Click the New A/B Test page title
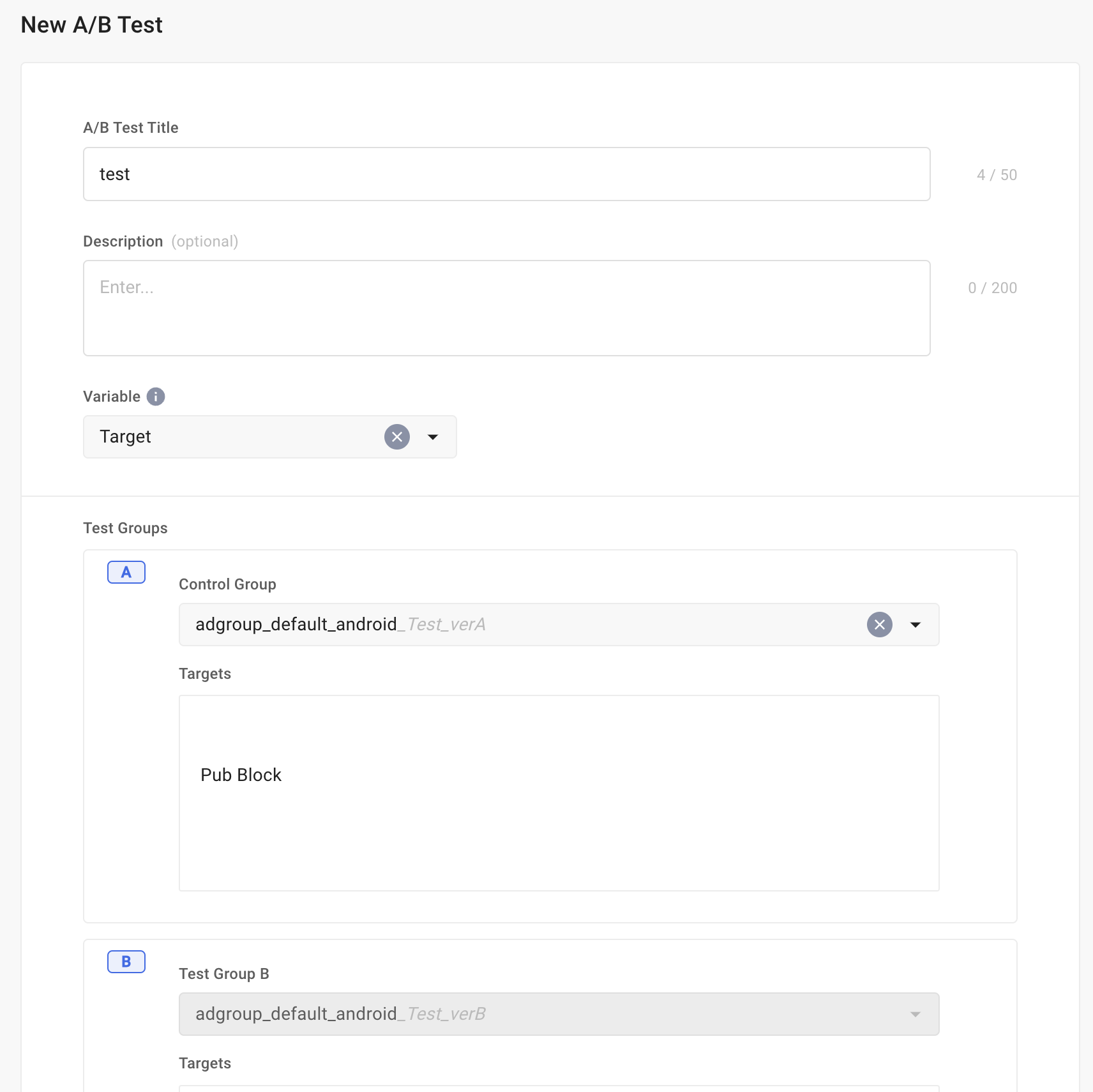 tap(92, 24)
